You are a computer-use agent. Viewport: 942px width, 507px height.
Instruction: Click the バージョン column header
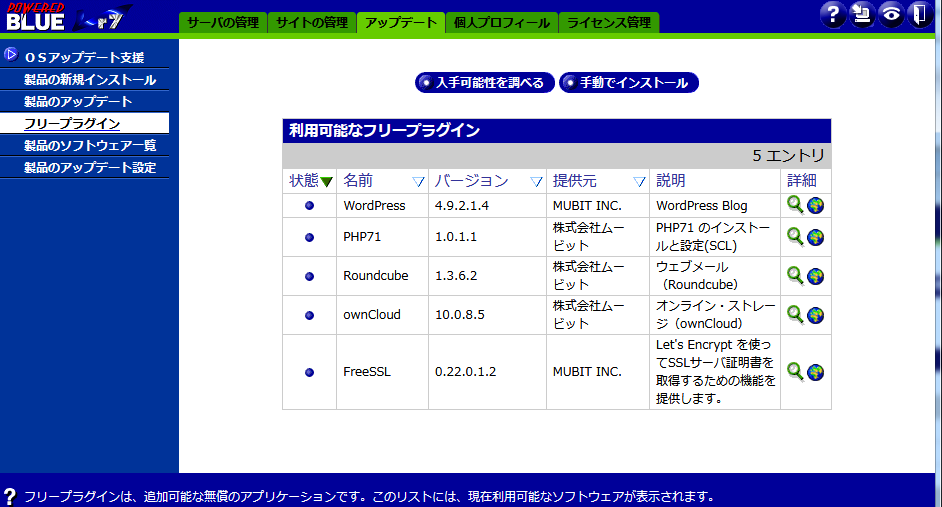[472, 181]
